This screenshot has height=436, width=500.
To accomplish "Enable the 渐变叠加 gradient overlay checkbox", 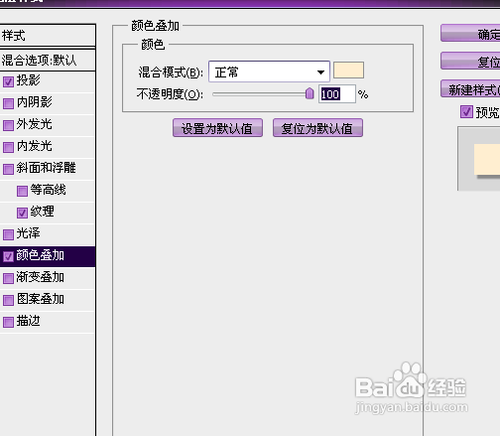I will click(x=8, y=278).
